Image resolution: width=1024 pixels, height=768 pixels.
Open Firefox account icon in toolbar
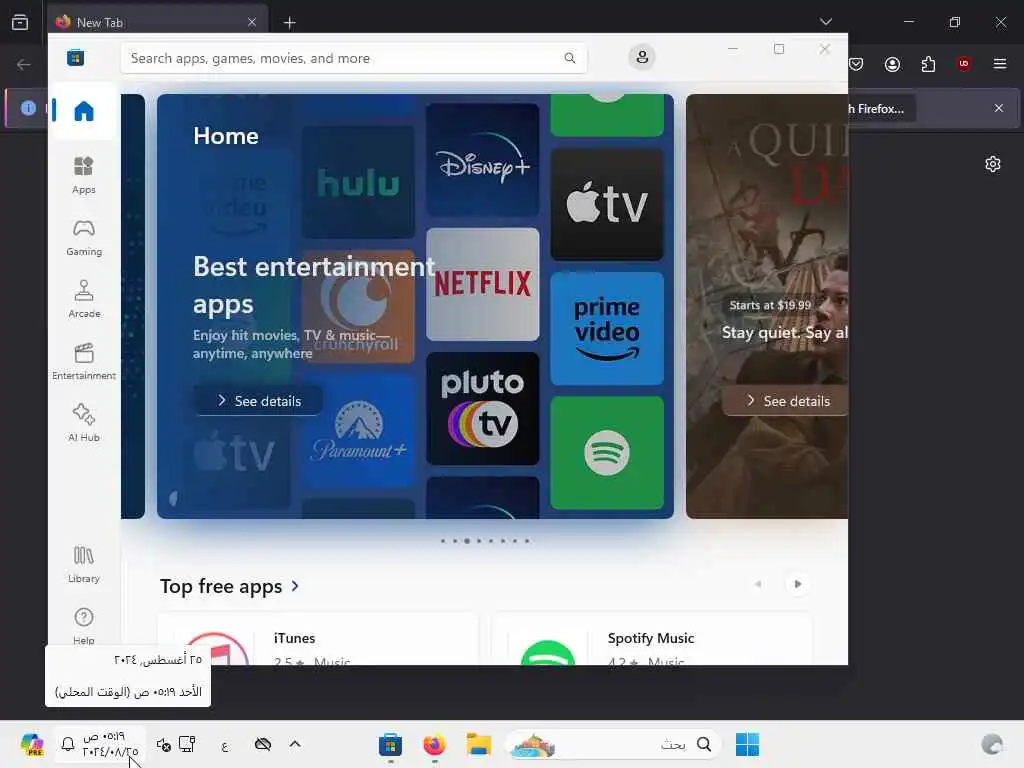point(892,64)
